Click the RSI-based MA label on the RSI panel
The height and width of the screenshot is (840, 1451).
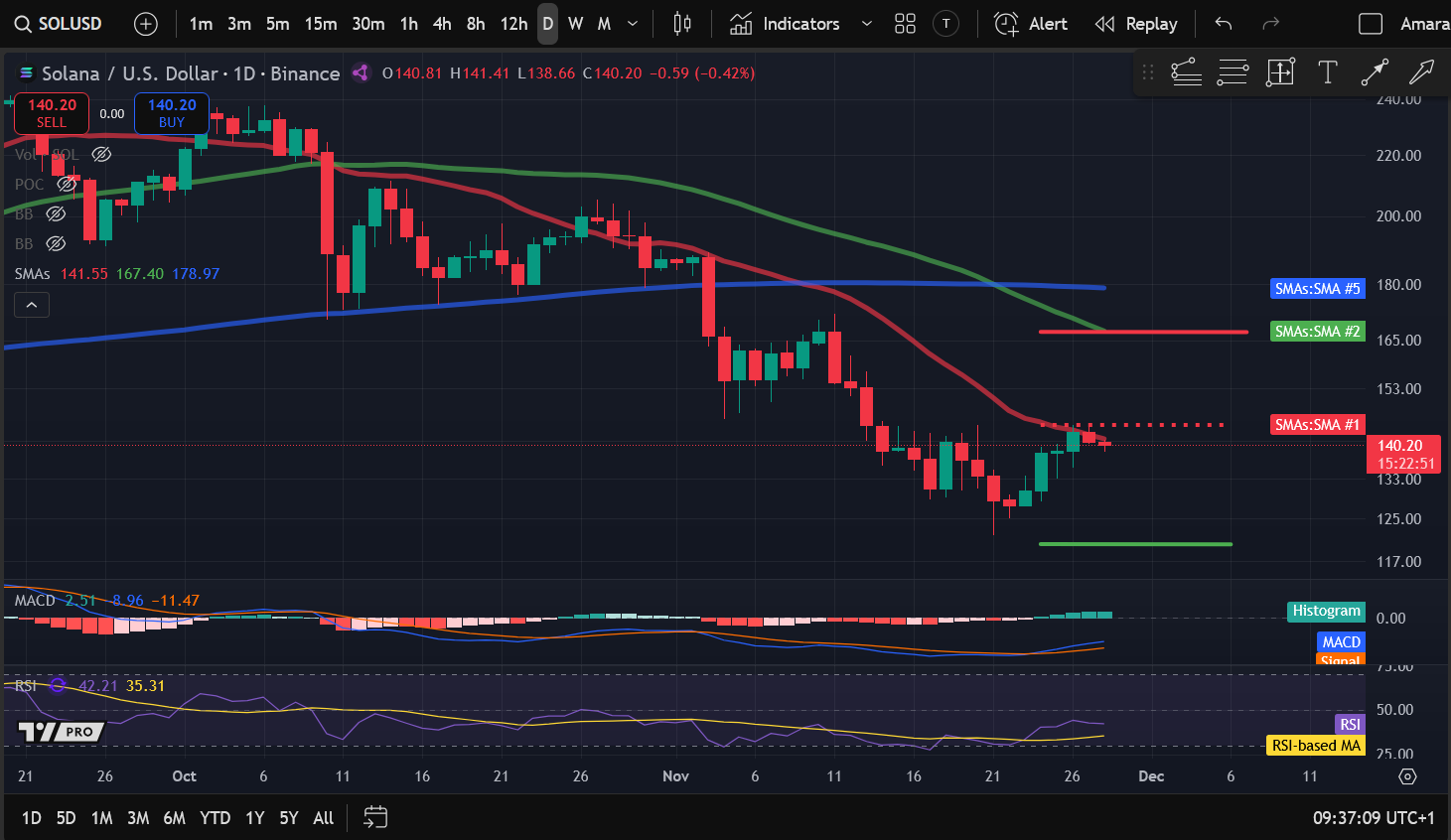tap(1315, 745)
